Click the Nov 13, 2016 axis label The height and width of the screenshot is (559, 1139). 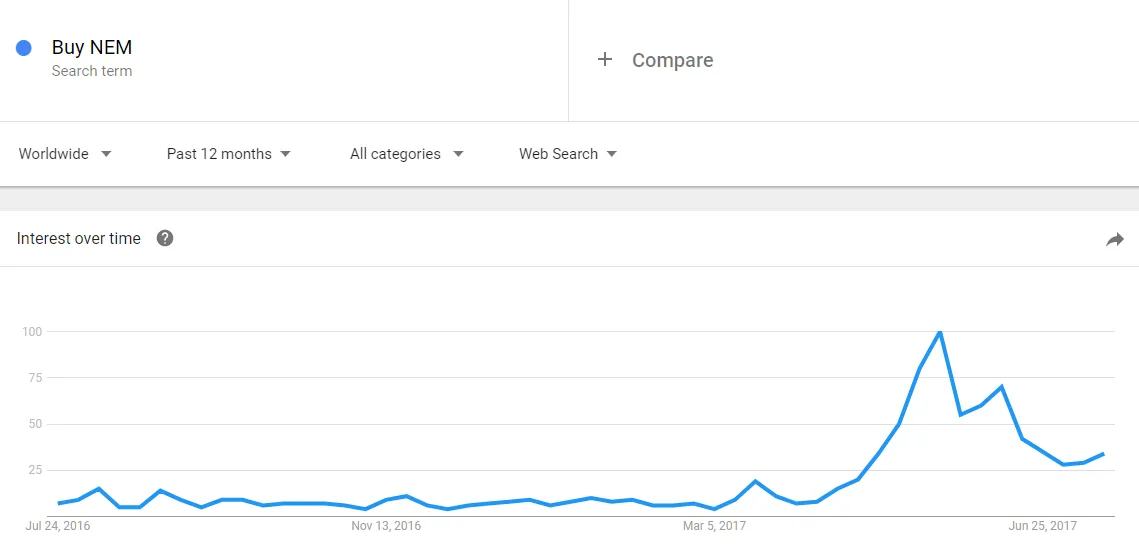pos(386,526)
